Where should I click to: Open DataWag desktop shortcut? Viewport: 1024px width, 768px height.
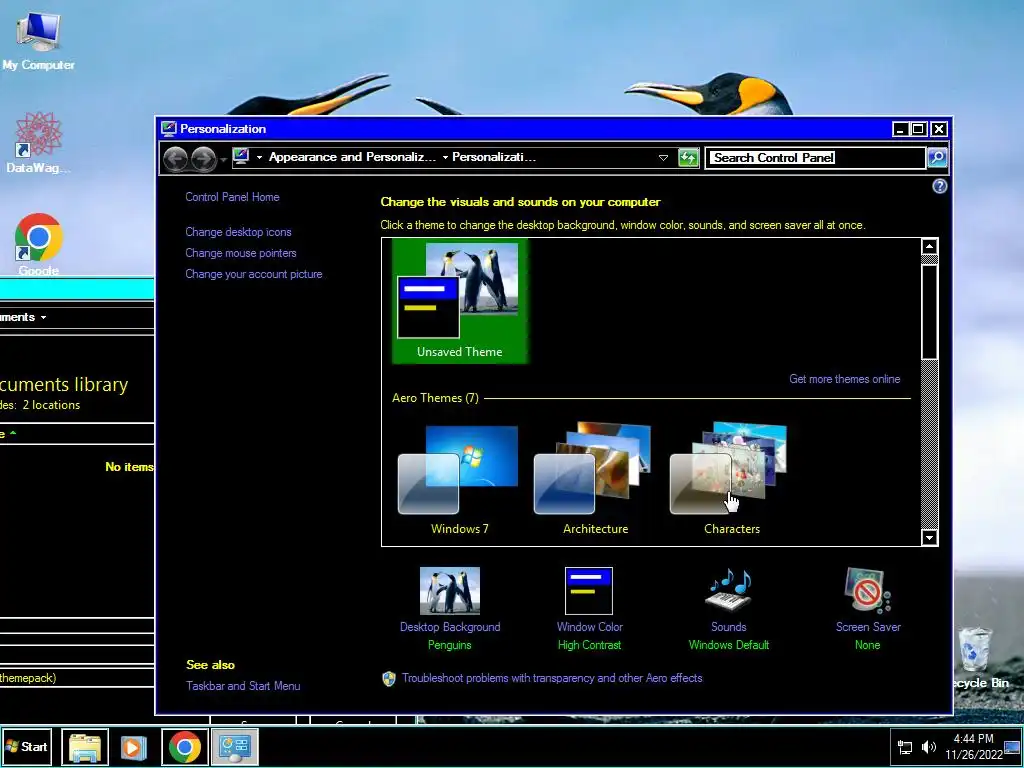(x=38, y=142)
